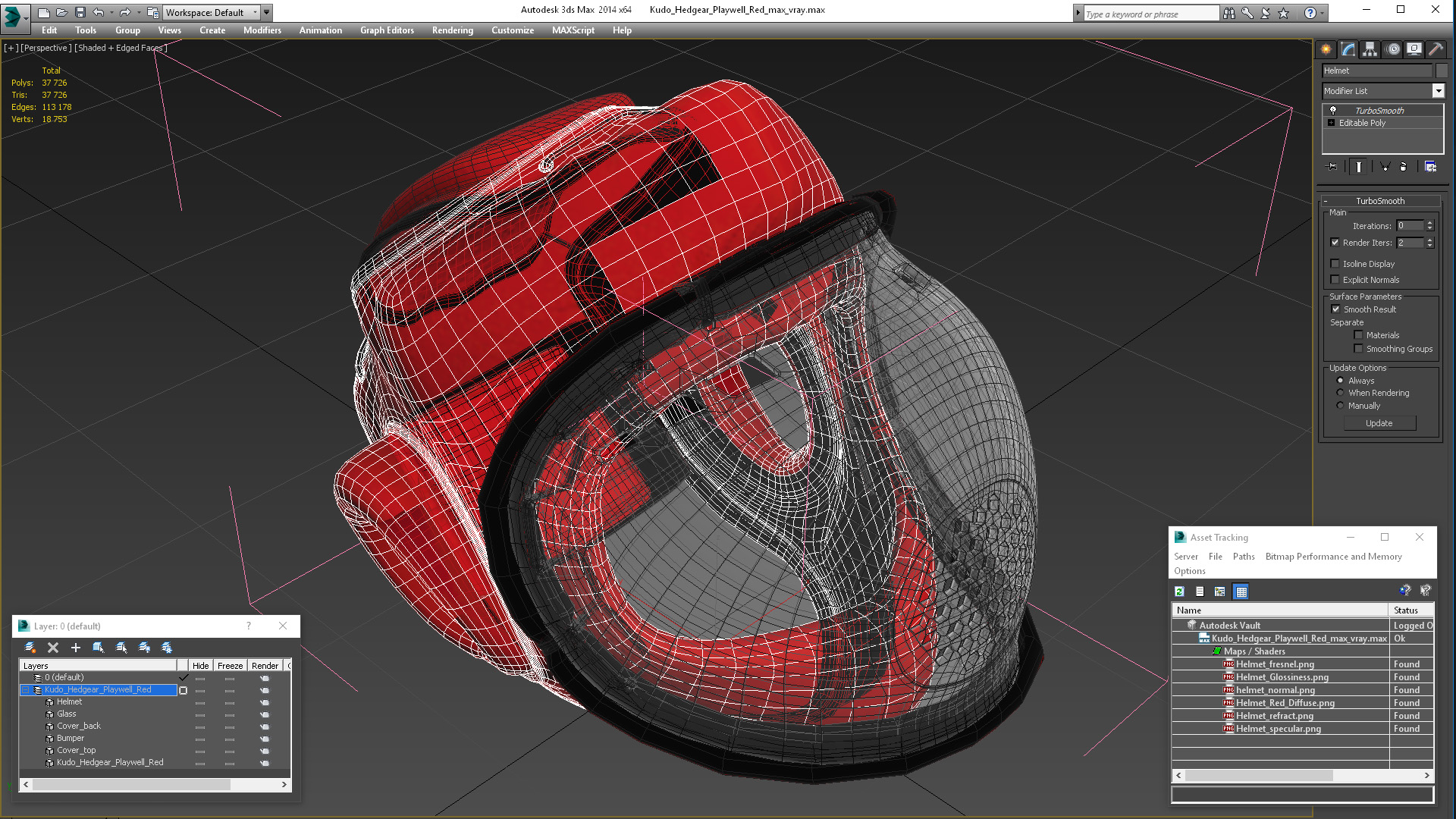1456x819 pixels.
Task: Select the Always update radio button
Action: tap(1340, 381)
